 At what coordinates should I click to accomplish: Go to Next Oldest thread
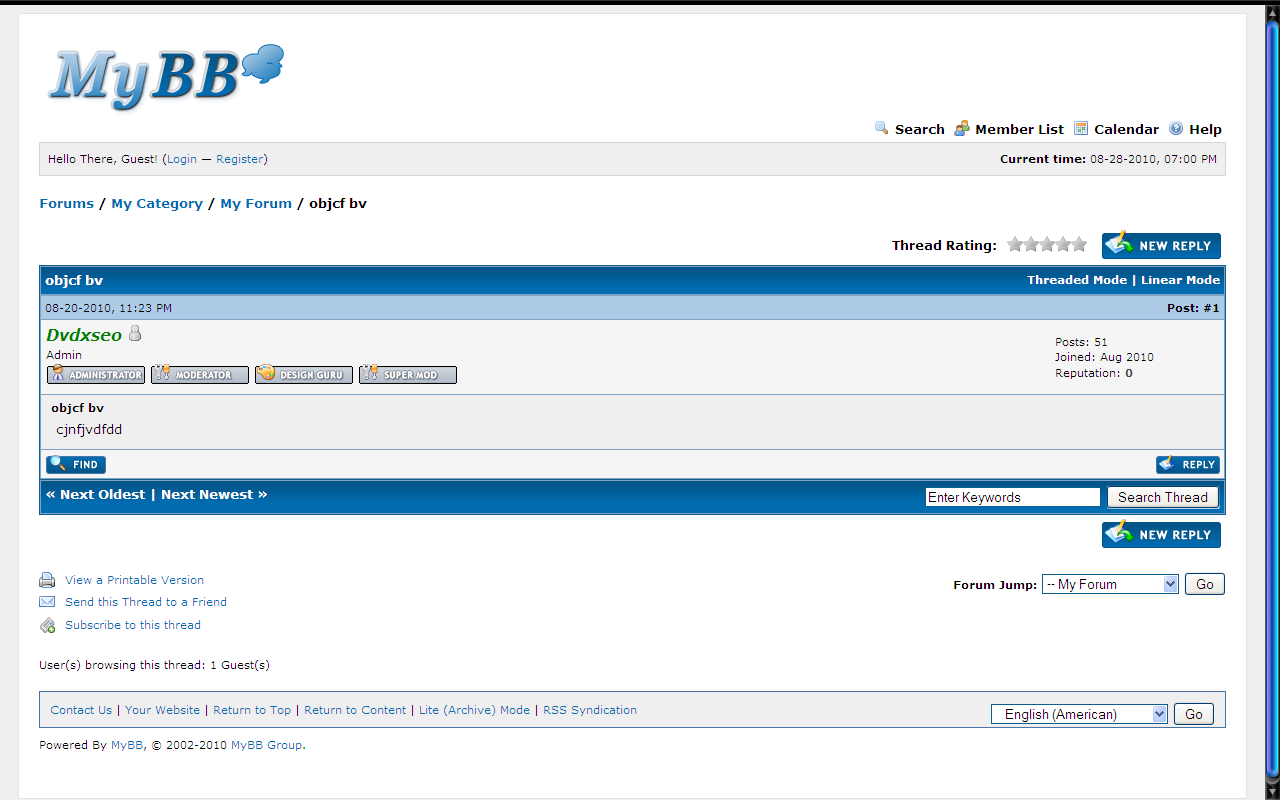96,495
